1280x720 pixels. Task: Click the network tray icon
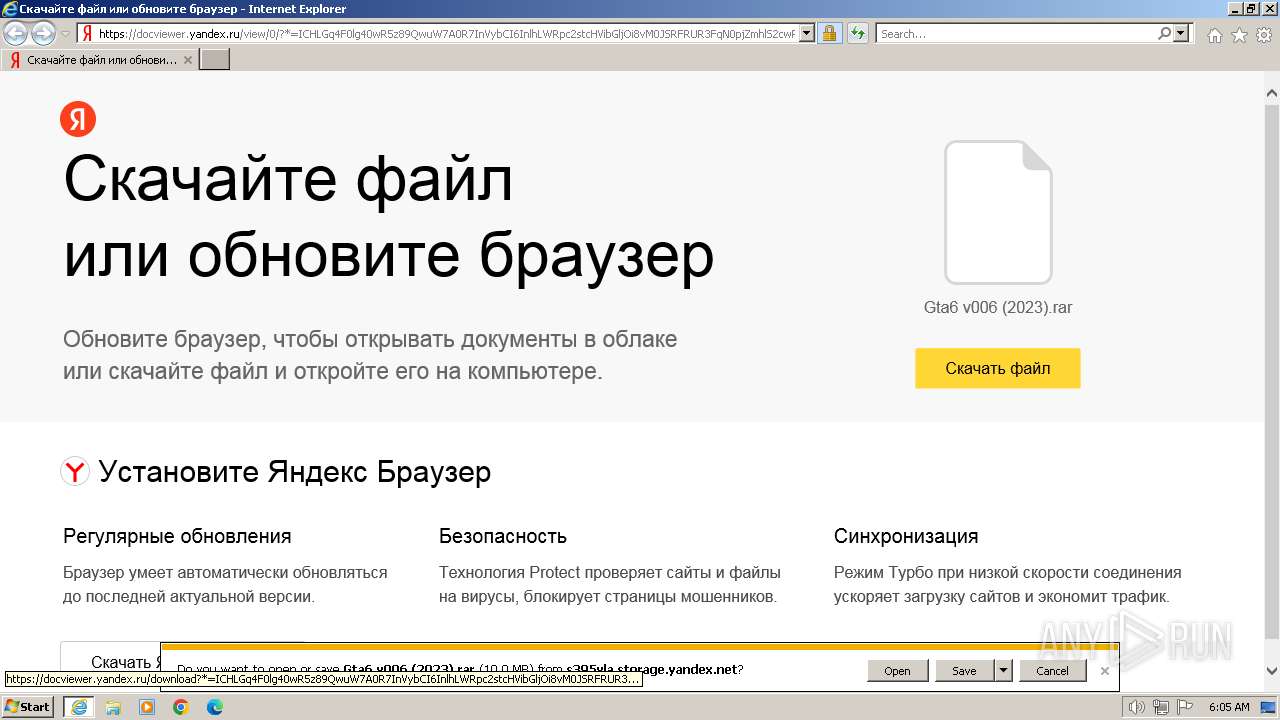pyautogui.click(x=1161, y=707)
